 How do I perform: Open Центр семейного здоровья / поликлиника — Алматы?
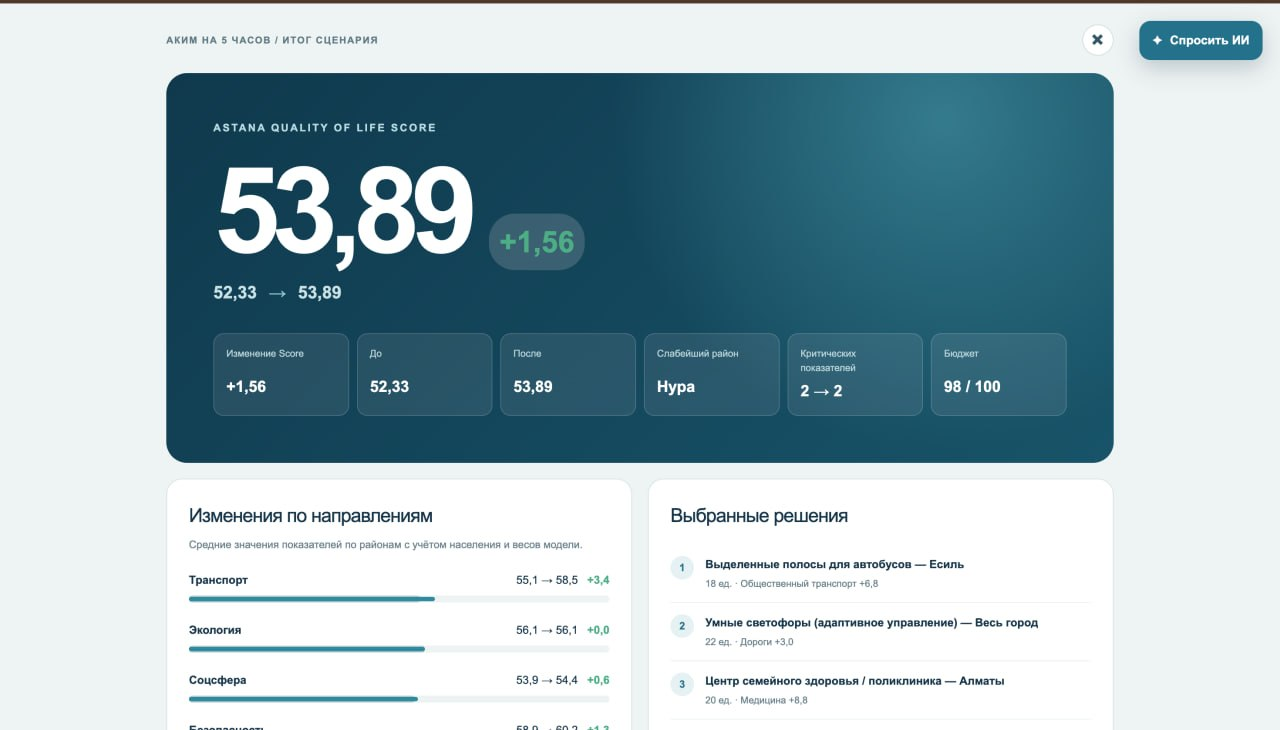click(854, 680)
